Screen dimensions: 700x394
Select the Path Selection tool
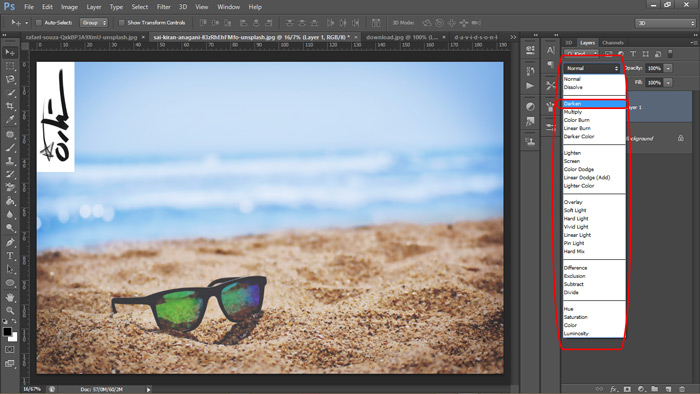pos(10,269)
